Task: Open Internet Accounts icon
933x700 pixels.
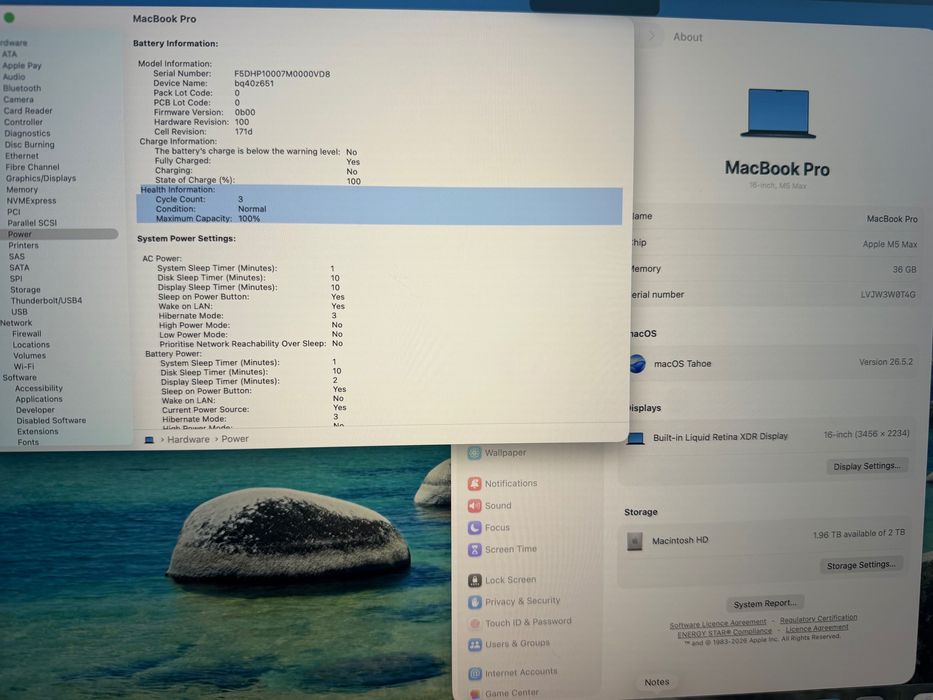Action: (x=474, y=673)
